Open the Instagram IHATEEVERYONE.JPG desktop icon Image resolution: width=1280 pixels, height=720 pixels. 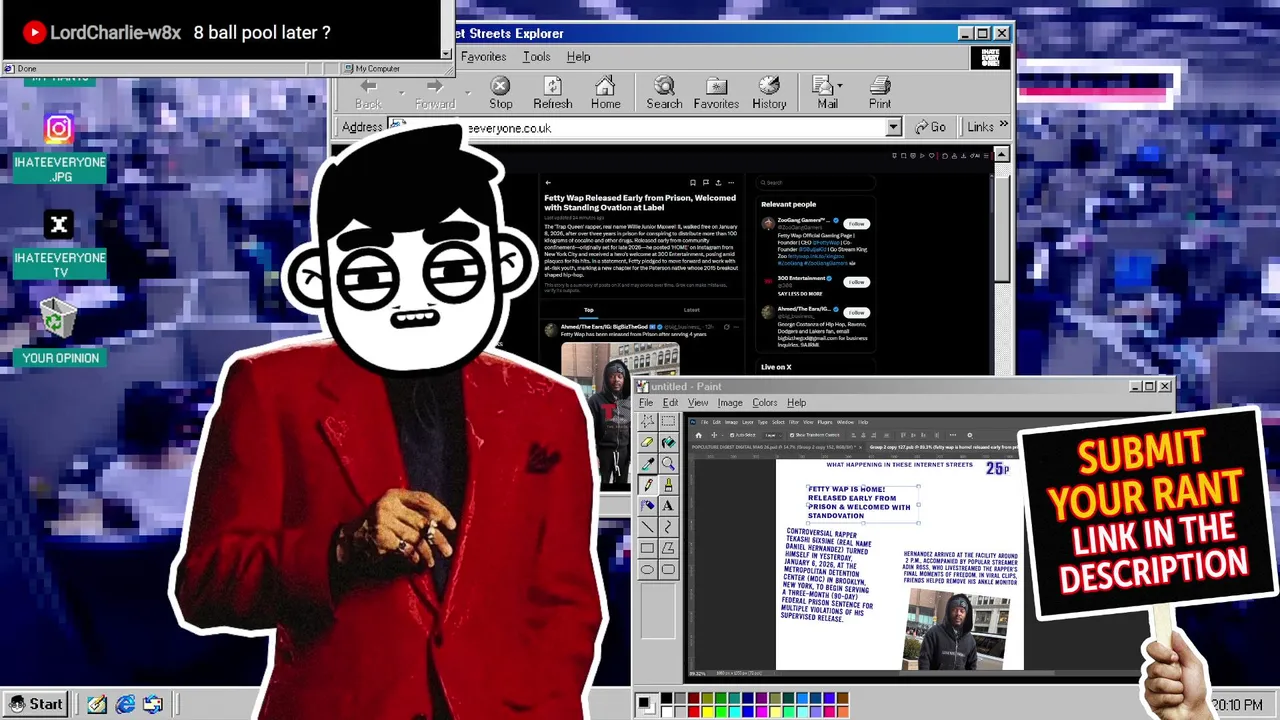click(59, 149)
